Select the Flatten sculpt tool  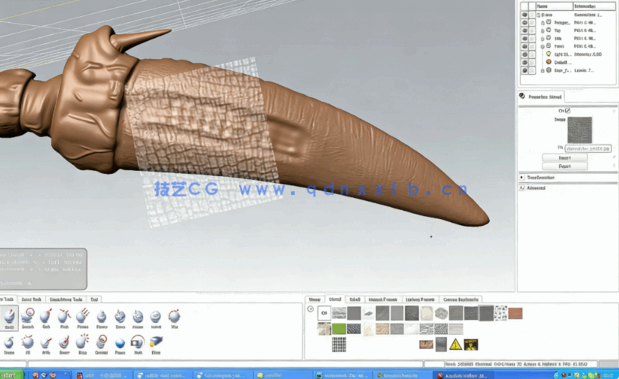click(x=83, y=318)
